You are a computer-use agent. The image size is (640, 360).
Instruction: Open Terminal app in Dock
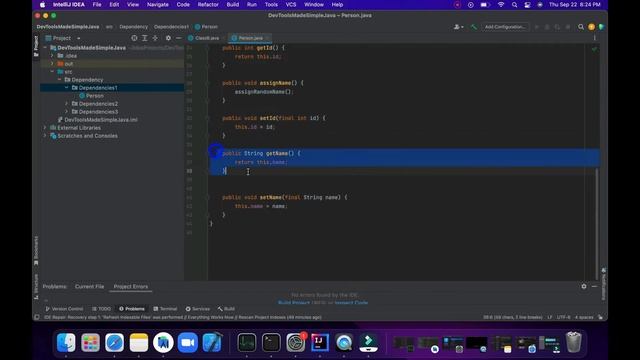tap(271, 342)
